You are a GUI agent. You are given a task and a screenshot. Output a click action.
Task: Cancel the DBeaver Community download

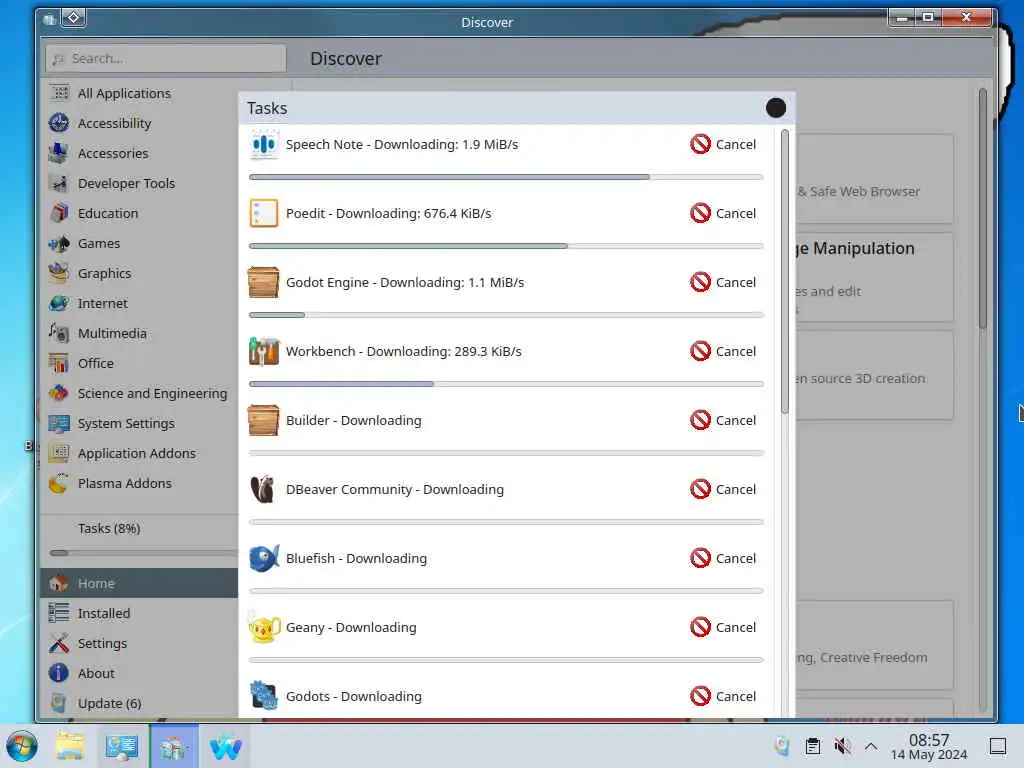[x=723, y=489]
